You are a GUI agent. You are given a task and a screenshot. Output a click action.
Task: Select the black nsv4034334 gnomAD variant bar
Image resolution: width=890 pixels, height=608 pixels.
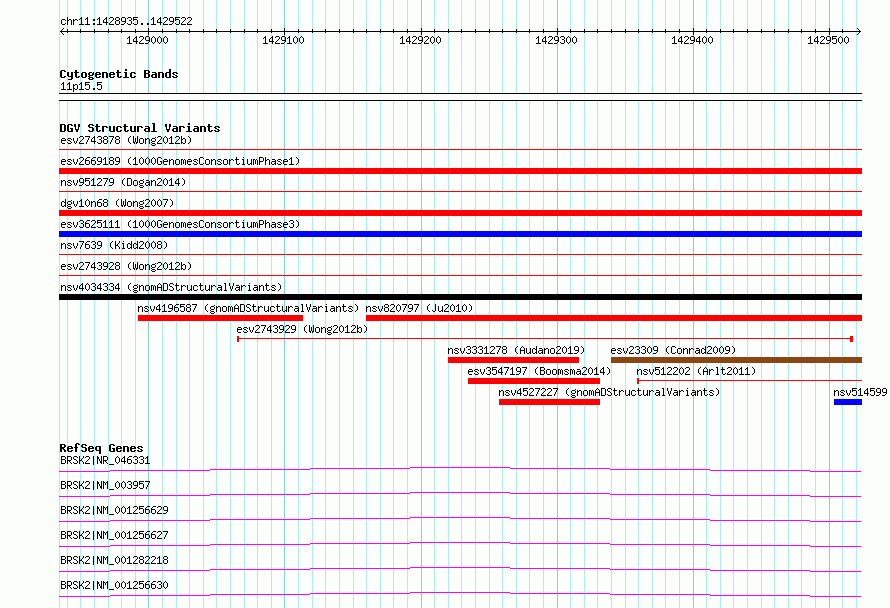[x=460, y=297]
